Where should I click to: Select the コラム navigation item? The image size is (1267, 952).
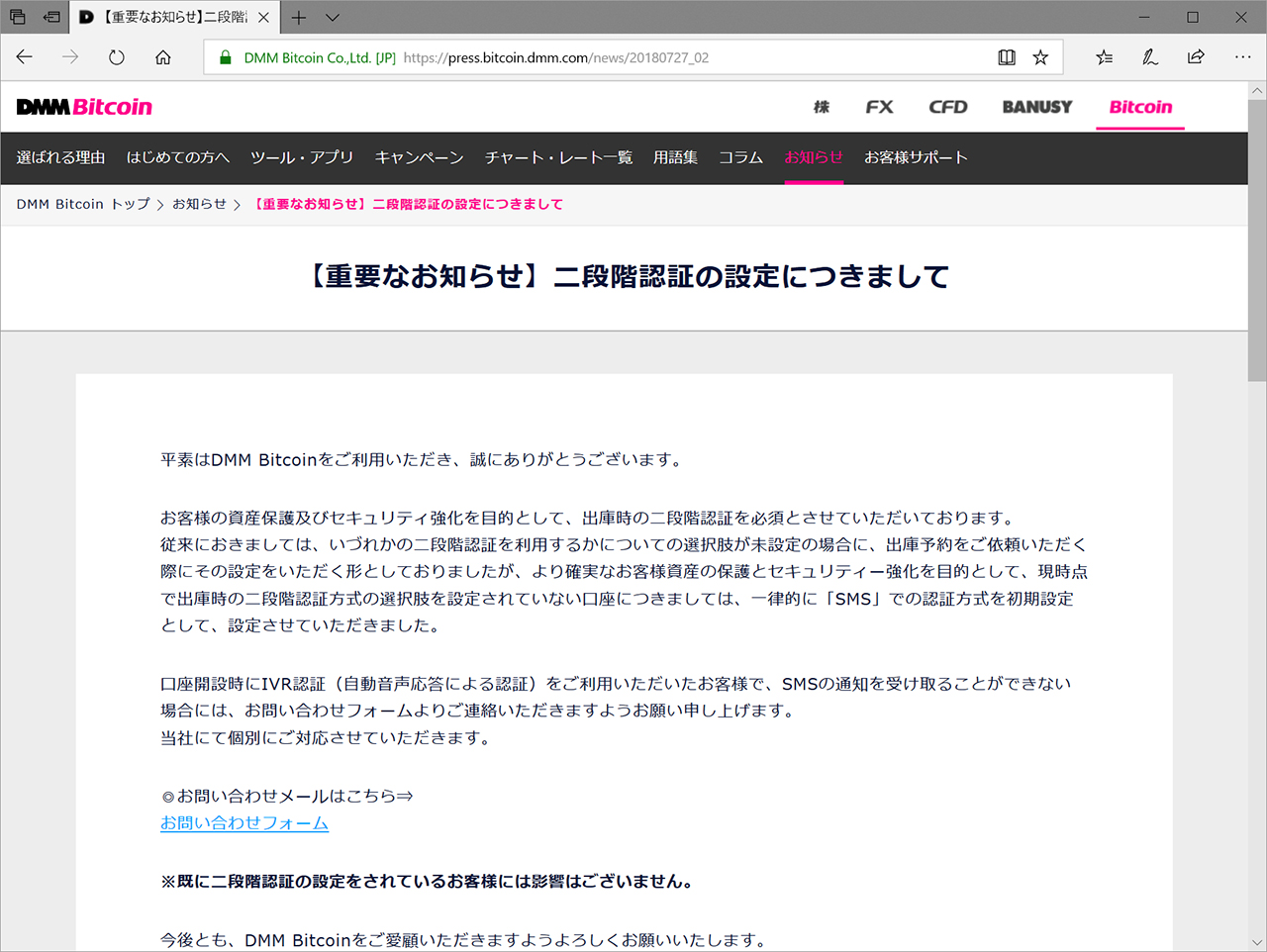740,156
